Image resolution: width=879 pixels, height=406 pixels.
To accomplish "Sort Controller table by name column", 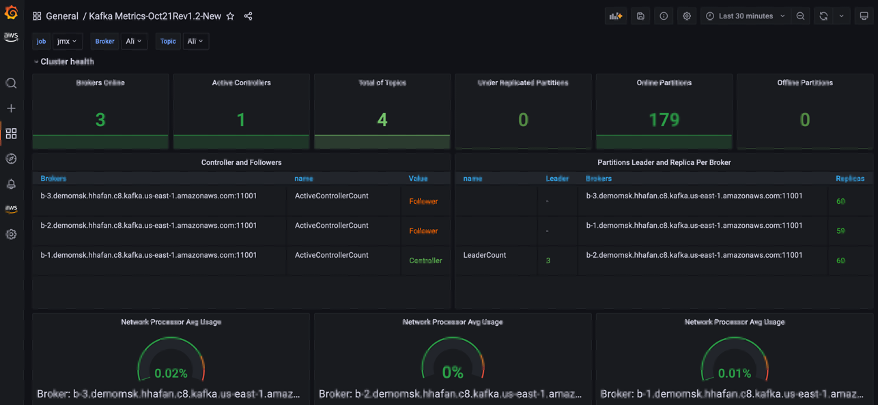I will point(304,179).
